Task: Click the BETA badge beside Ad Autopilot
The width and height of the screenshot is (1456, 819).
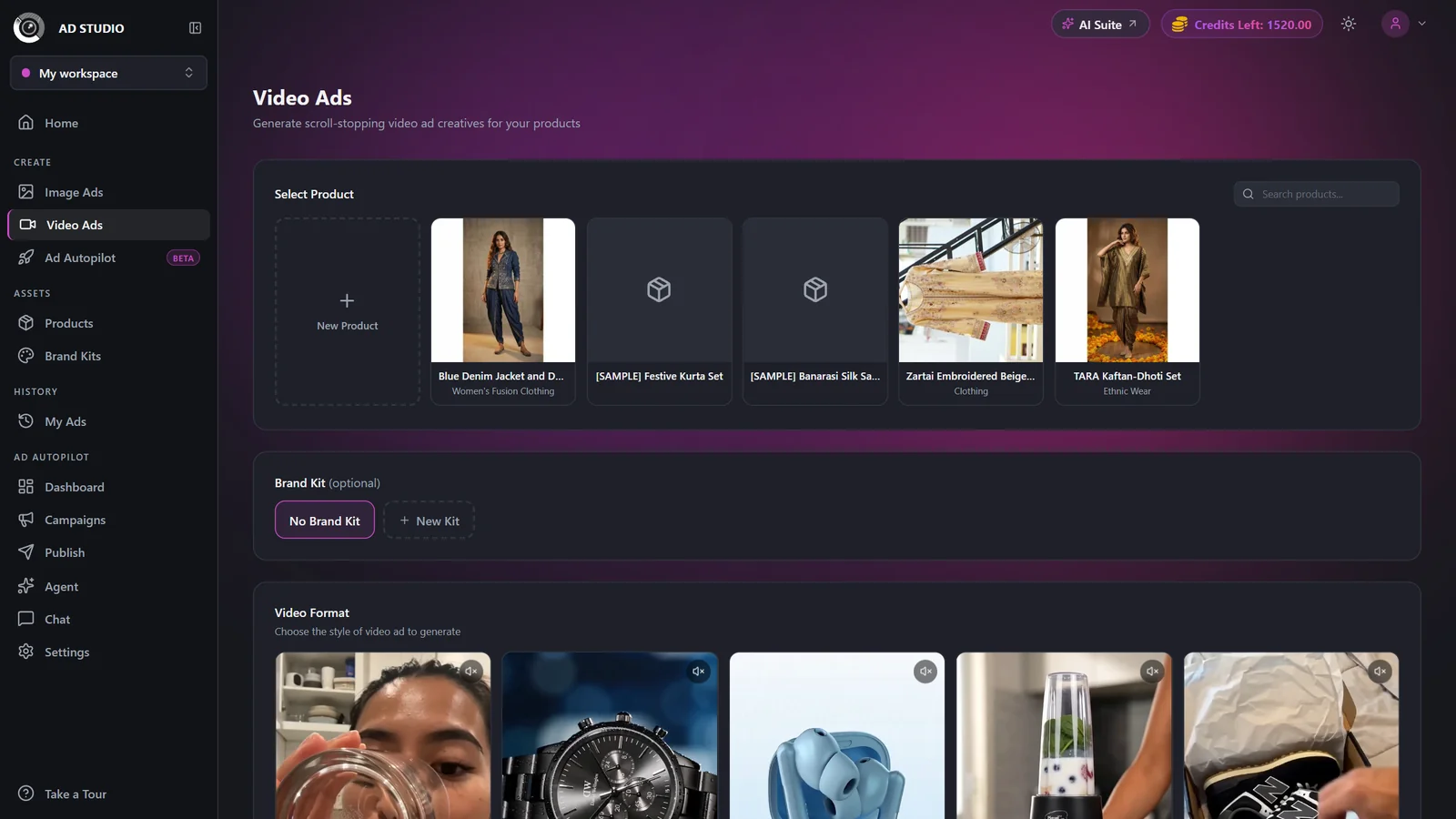Action: point(183,258)
